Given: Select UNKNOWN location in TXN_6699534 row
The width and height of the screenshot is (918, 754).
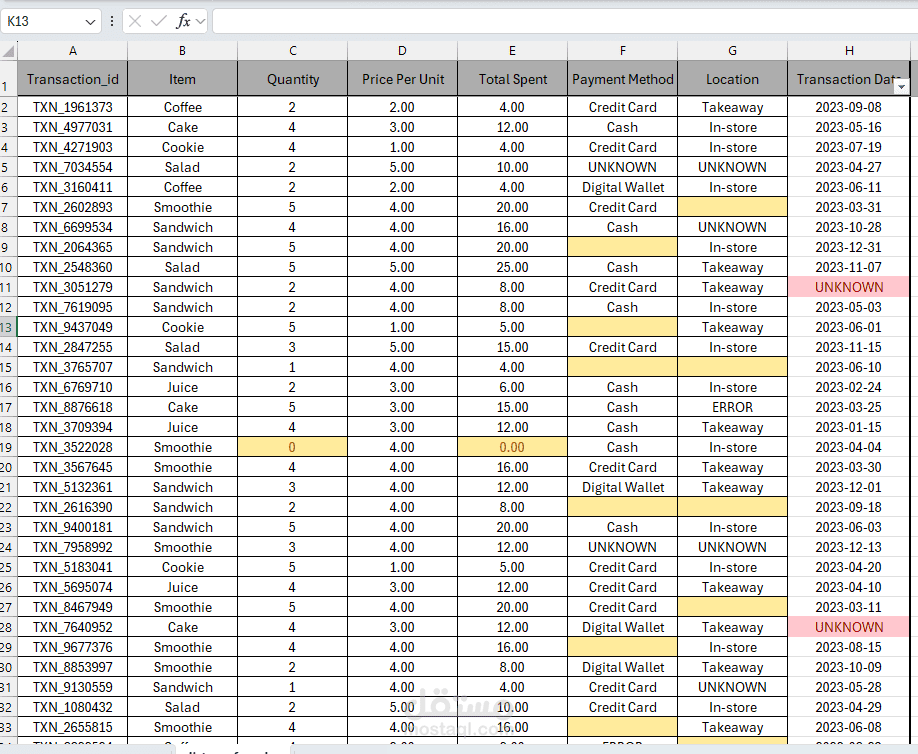Looking at the screenshot, I should pyautogui.click(x=732, y=227).
